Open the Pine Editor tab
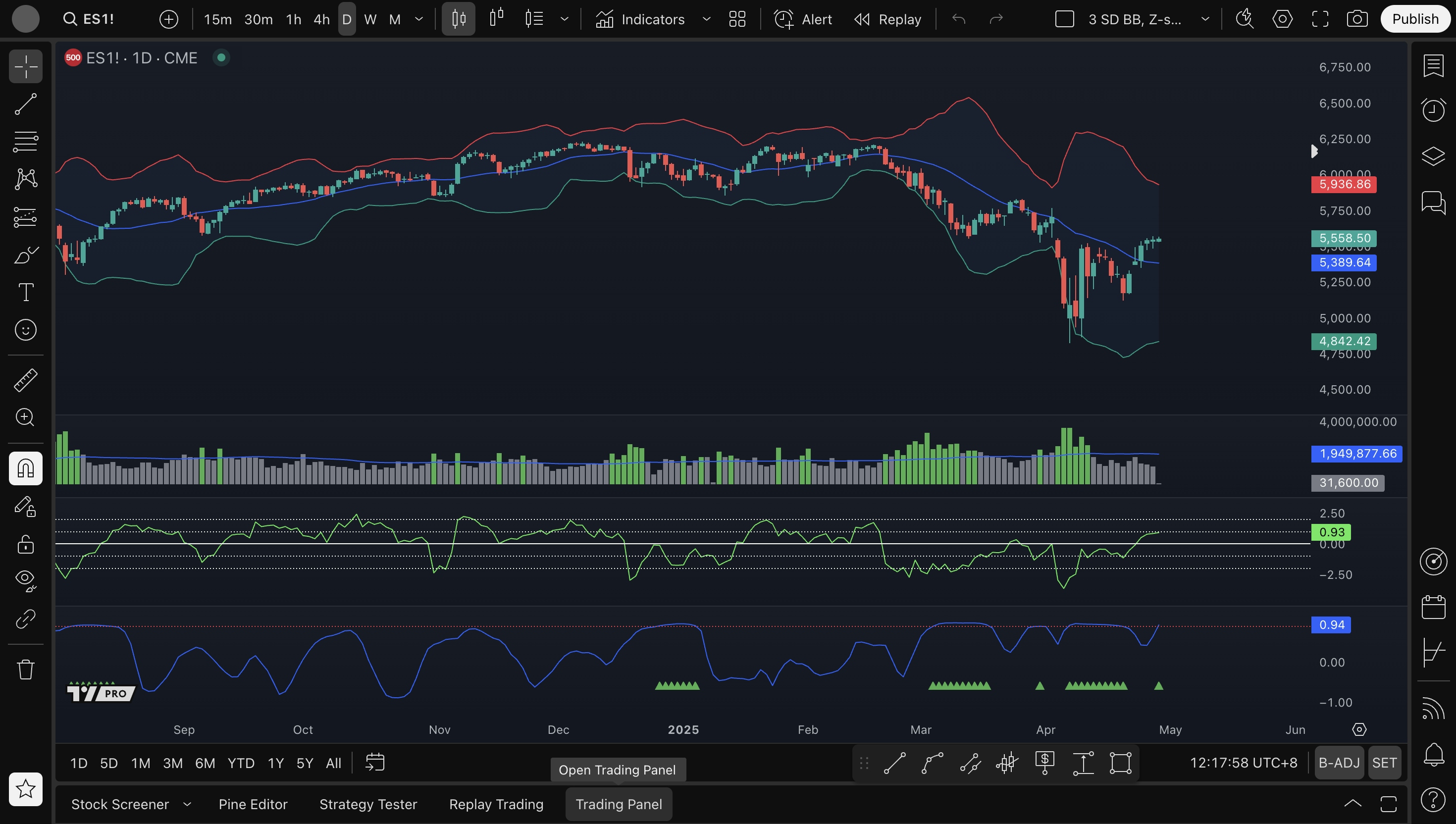 253,804
